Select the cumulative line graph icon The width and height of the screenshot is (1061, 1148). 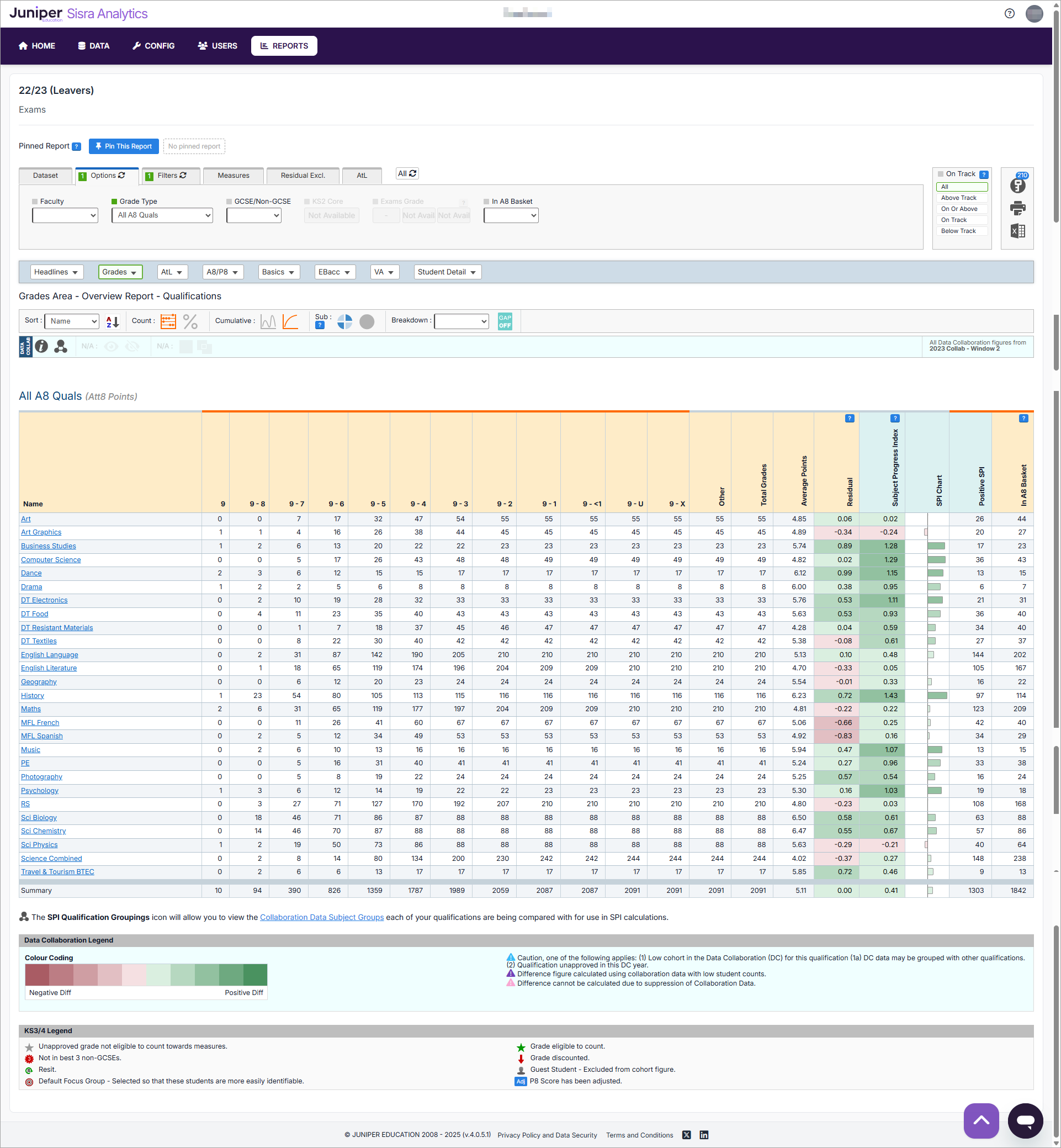point(291,321)
